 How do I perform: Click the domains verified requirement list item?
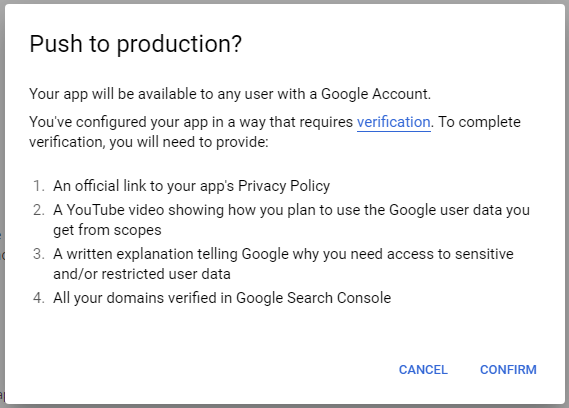click(222, 298)
